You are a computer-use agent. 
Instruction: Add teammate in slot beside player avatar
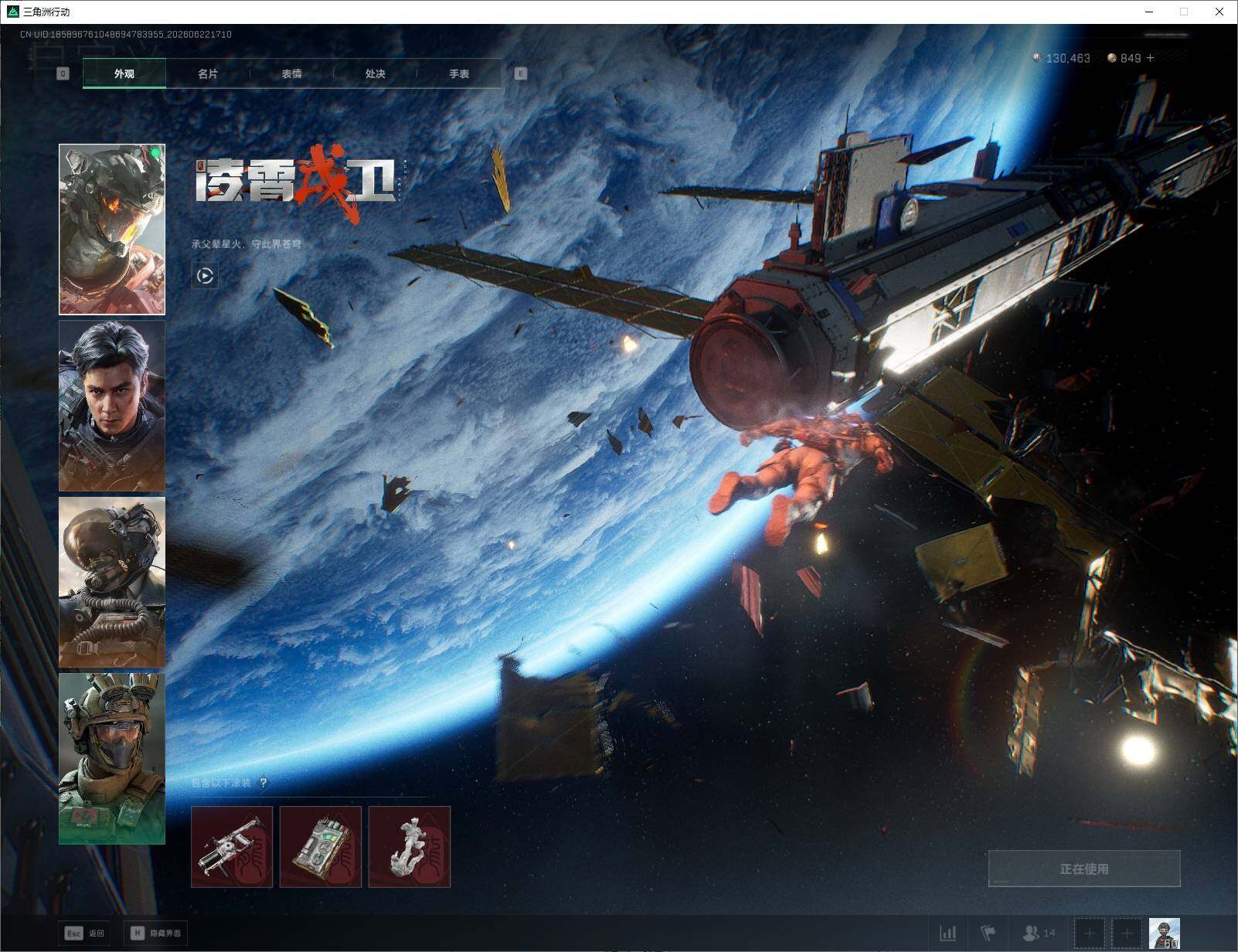1127,933
